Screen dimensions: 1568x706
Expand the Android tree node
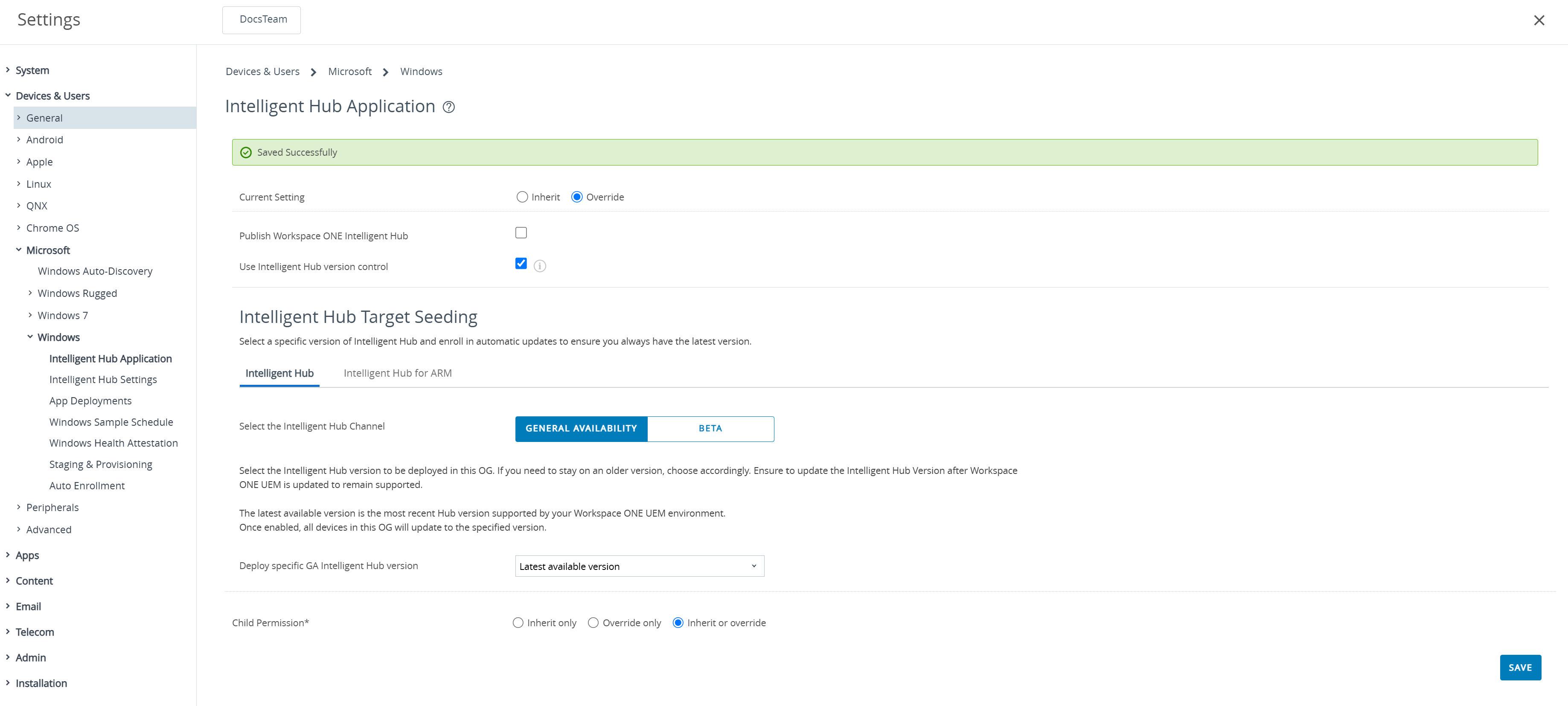coord(18,140)
